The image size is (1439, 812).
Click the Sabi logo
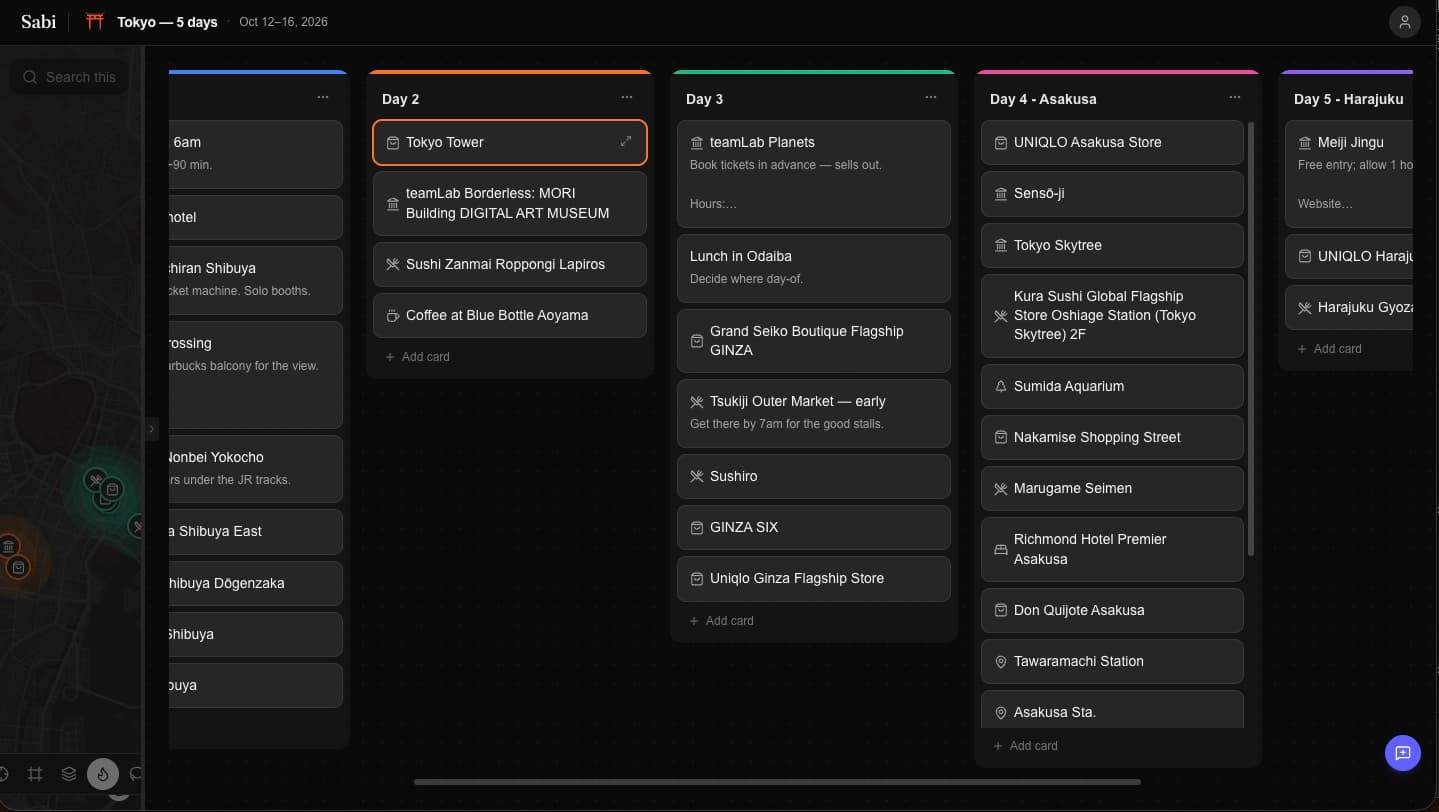[x=39, y=21]
